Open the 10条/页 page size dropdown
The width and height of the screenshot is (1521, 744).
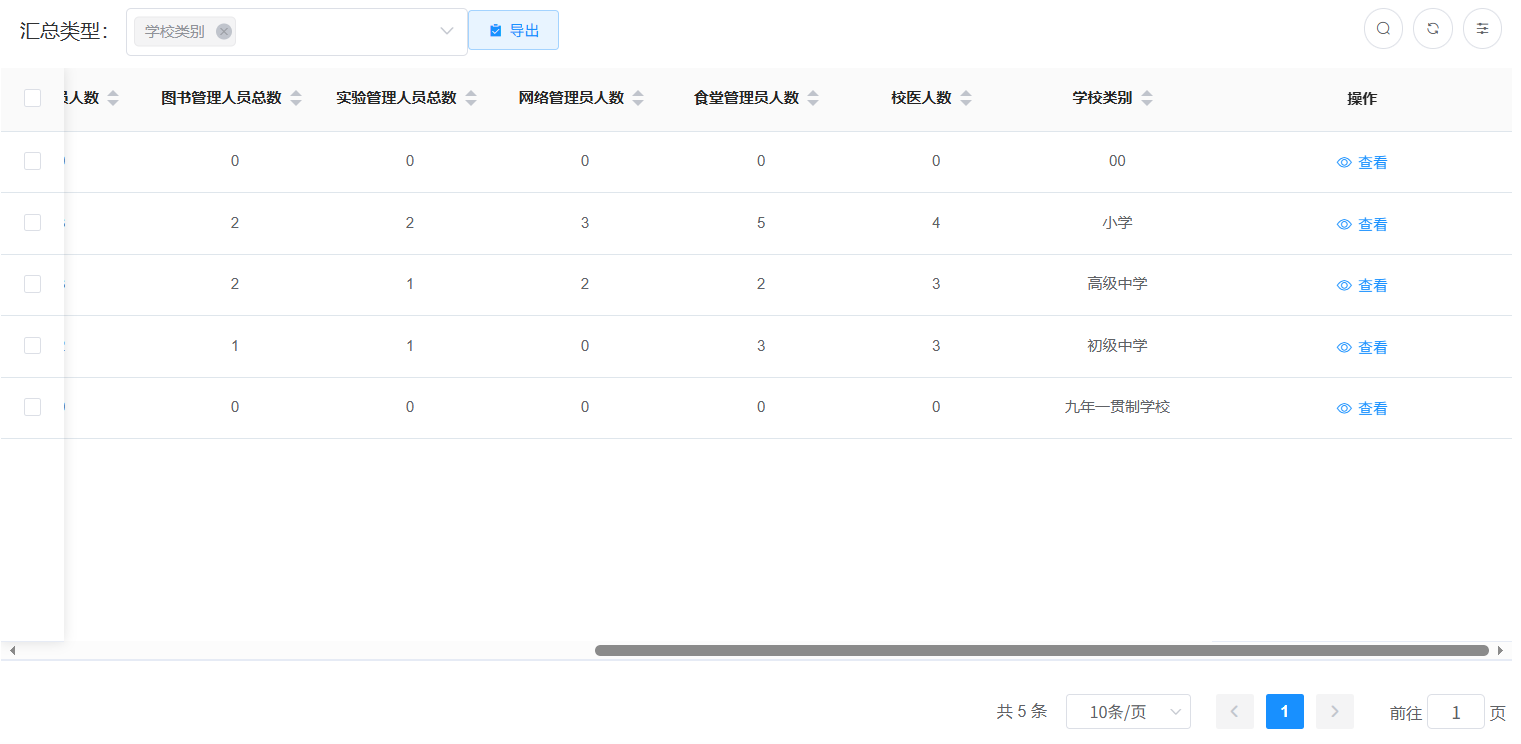1127,712
